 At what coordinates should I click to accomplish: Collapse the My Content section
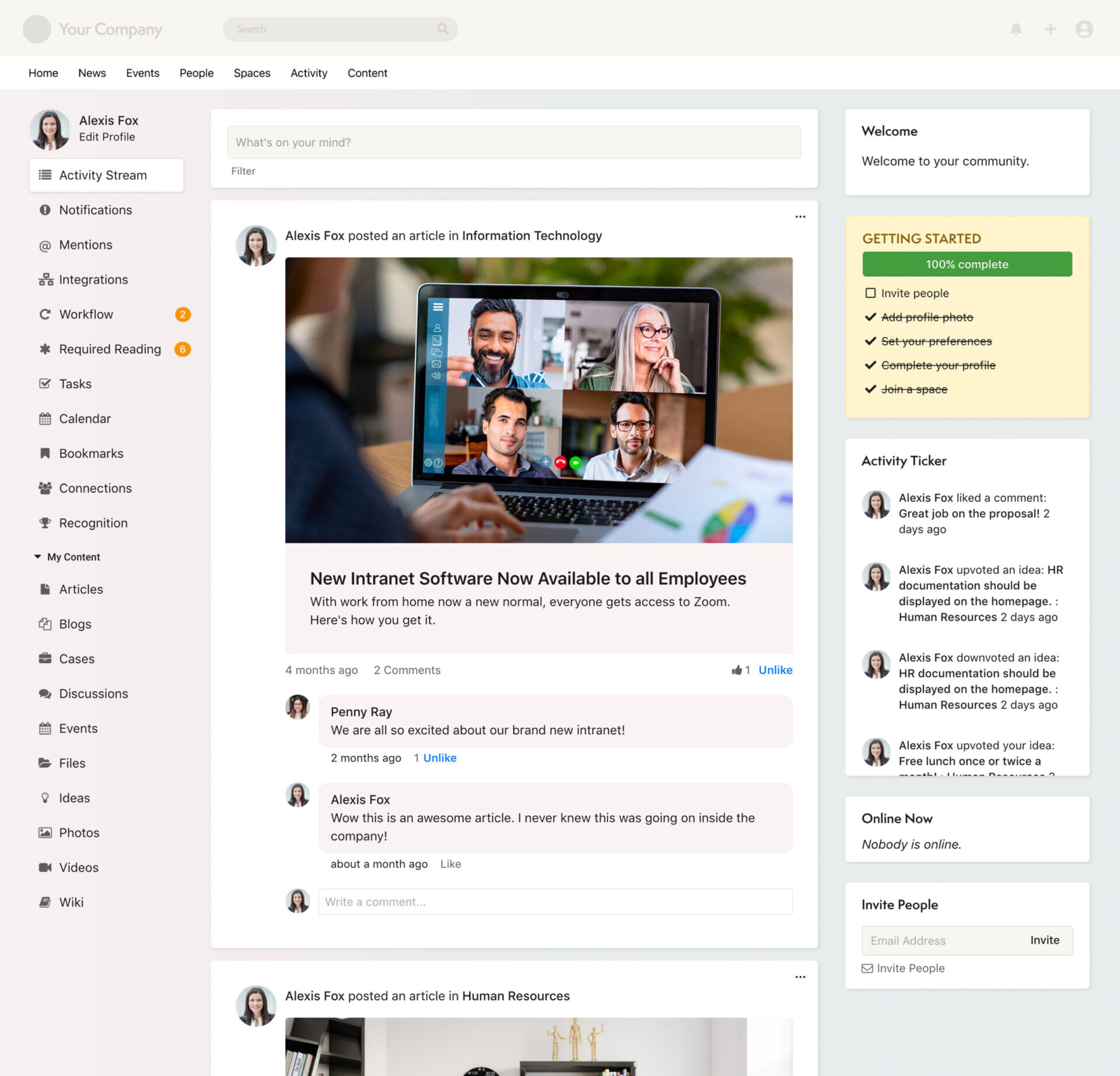pyautogui.click(x=38, y=556)
